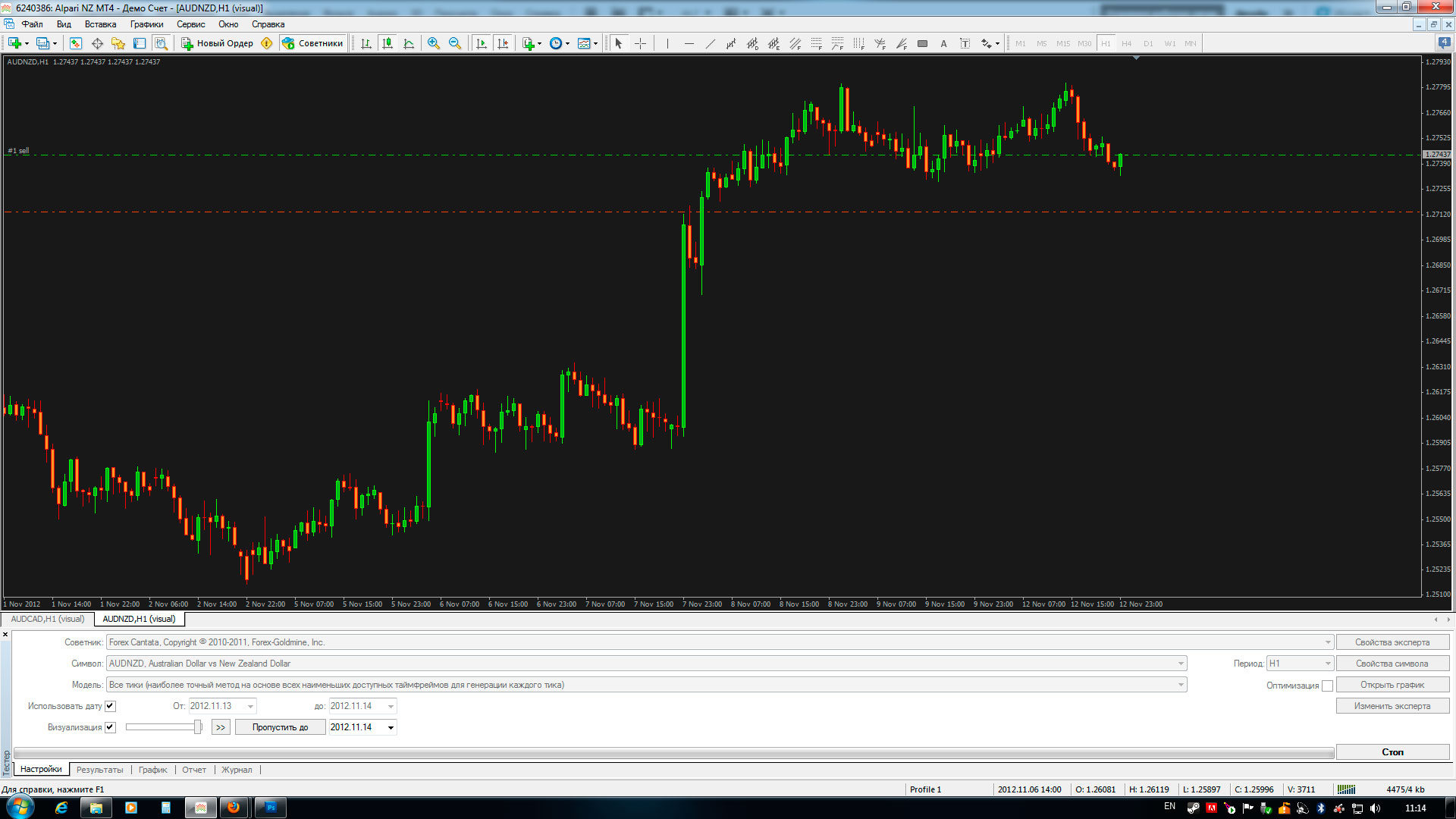
Task: Open Вставка menu
Action: click(x=101, y=24)
